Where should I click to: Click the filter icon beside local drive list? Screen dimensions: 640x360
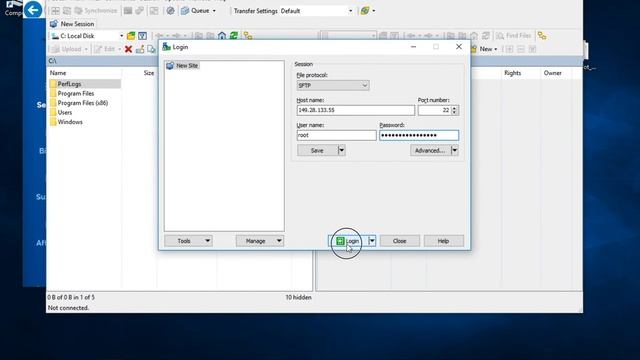point(142,36)
